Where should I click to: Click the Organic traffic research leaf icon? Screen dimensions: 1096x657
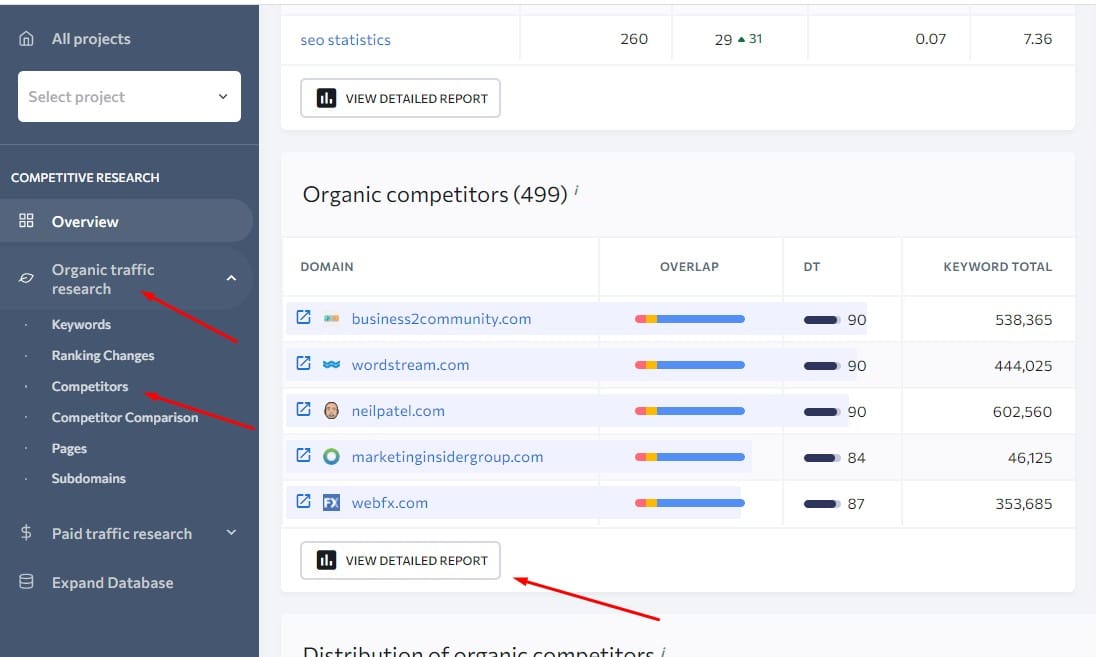[x=26, y=278]
